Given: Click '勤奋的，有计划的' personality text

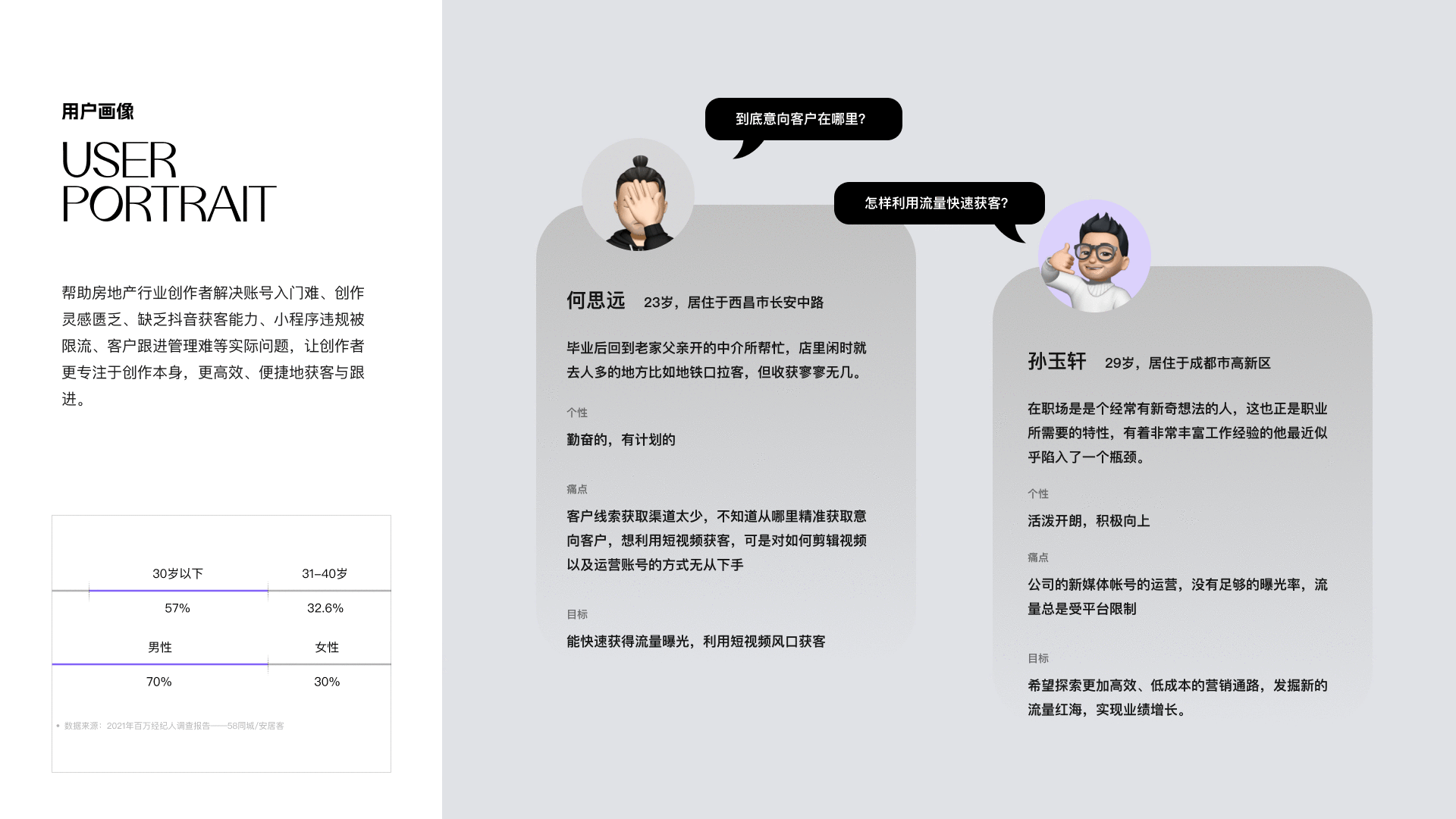Looking at the screenshot, I should coord(621,440).
